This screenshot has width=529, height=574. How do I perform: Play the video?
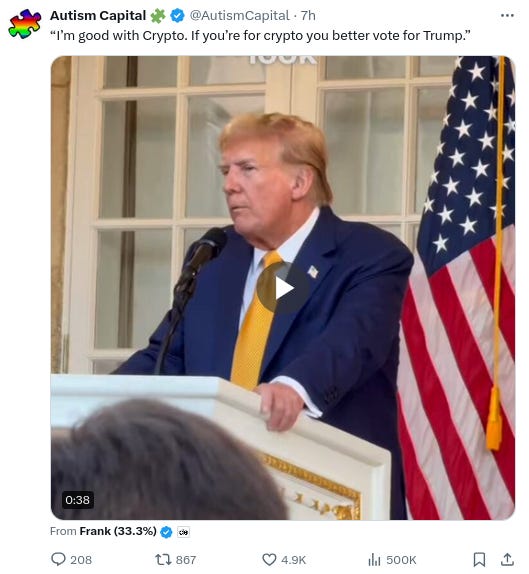tap(283, 288)
